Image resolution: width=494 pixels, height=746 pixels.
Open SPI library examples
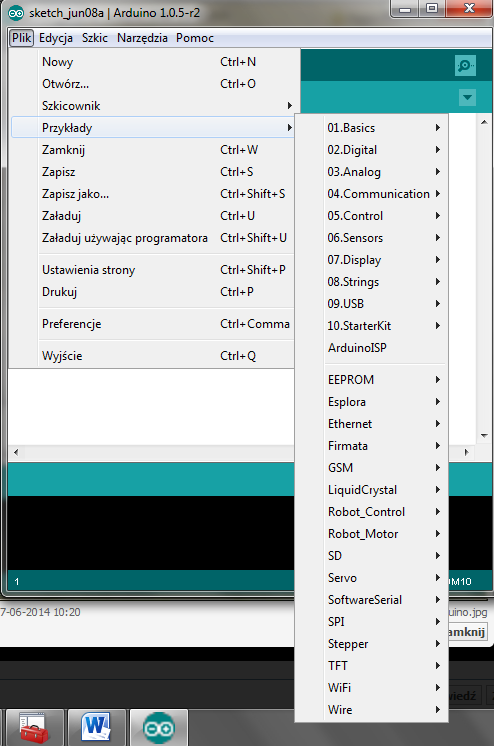coord(371,621)
